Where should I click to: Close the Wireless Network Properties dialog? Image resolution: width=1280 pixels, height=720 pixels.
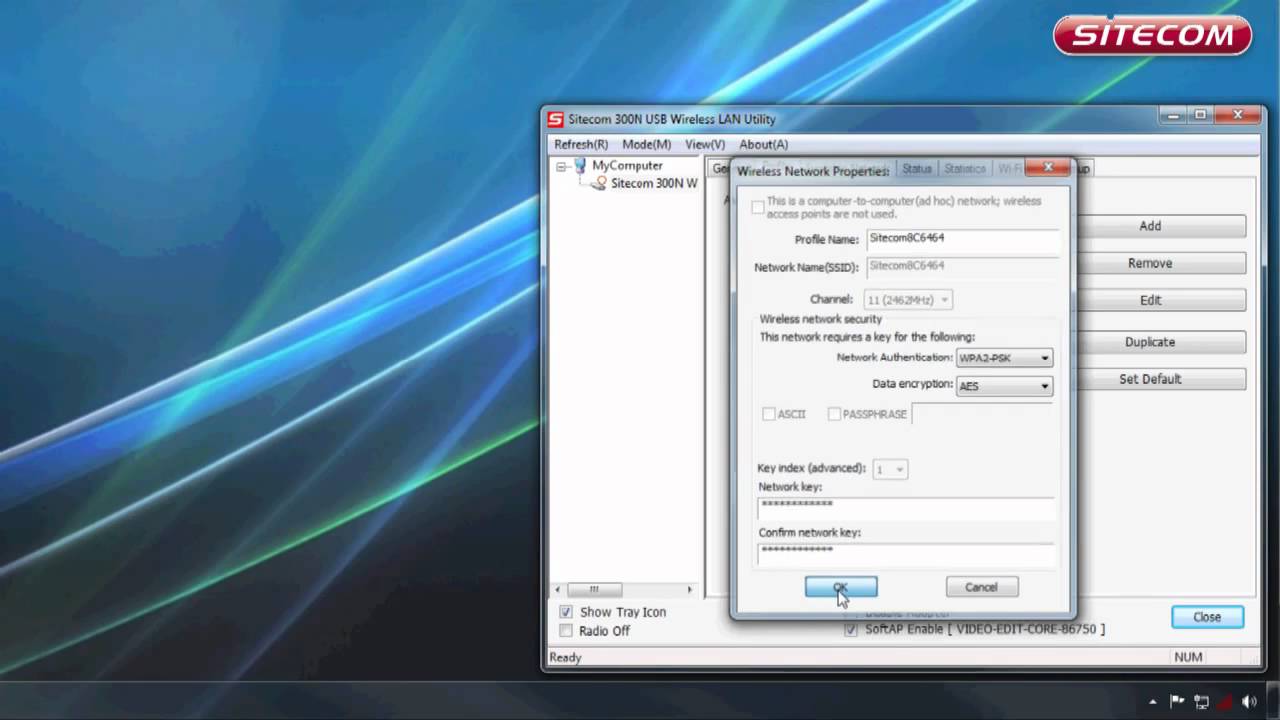[x=1048, y=168]
